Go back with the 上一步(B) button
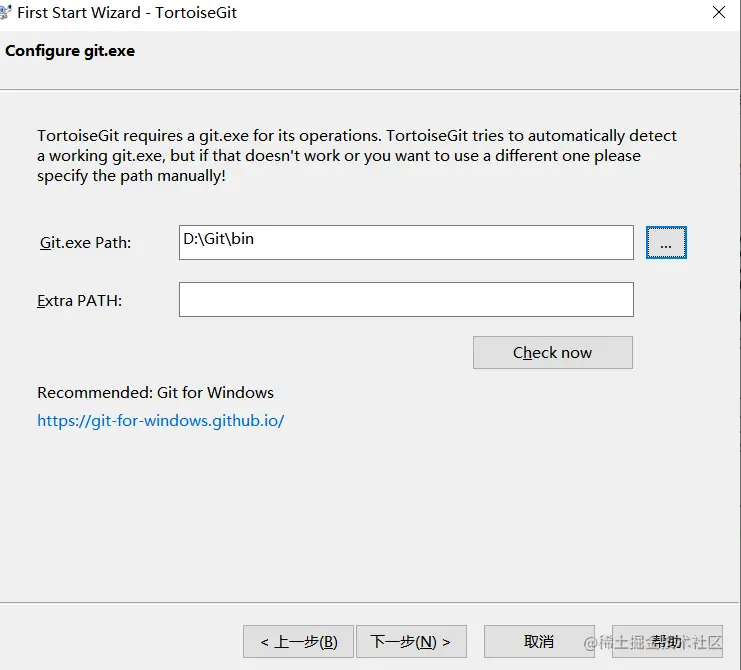The width and height of the screenshot is (741, 670). (x=298, y=642)
